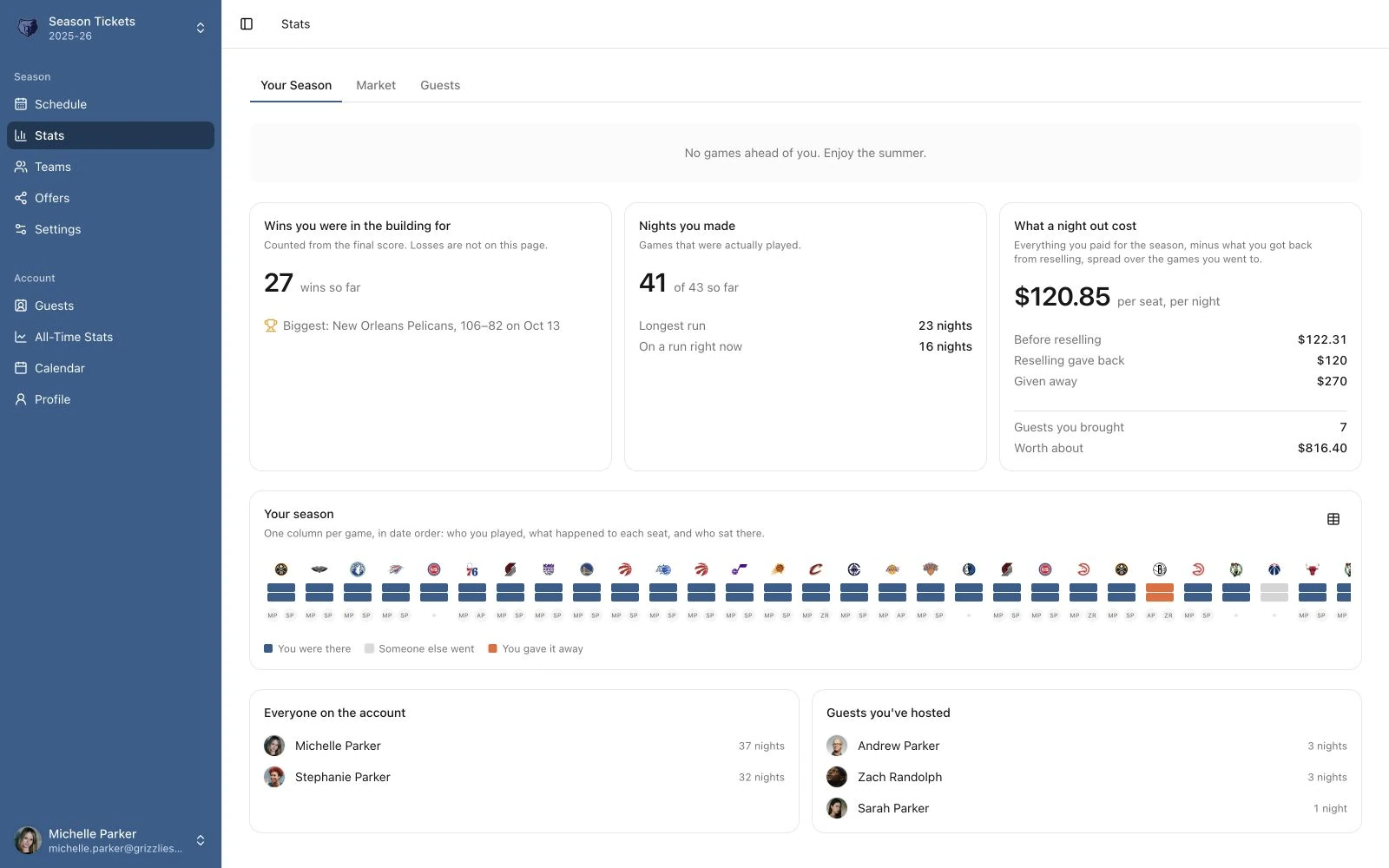Switch Your season to table view icon

coord(1333,519)
